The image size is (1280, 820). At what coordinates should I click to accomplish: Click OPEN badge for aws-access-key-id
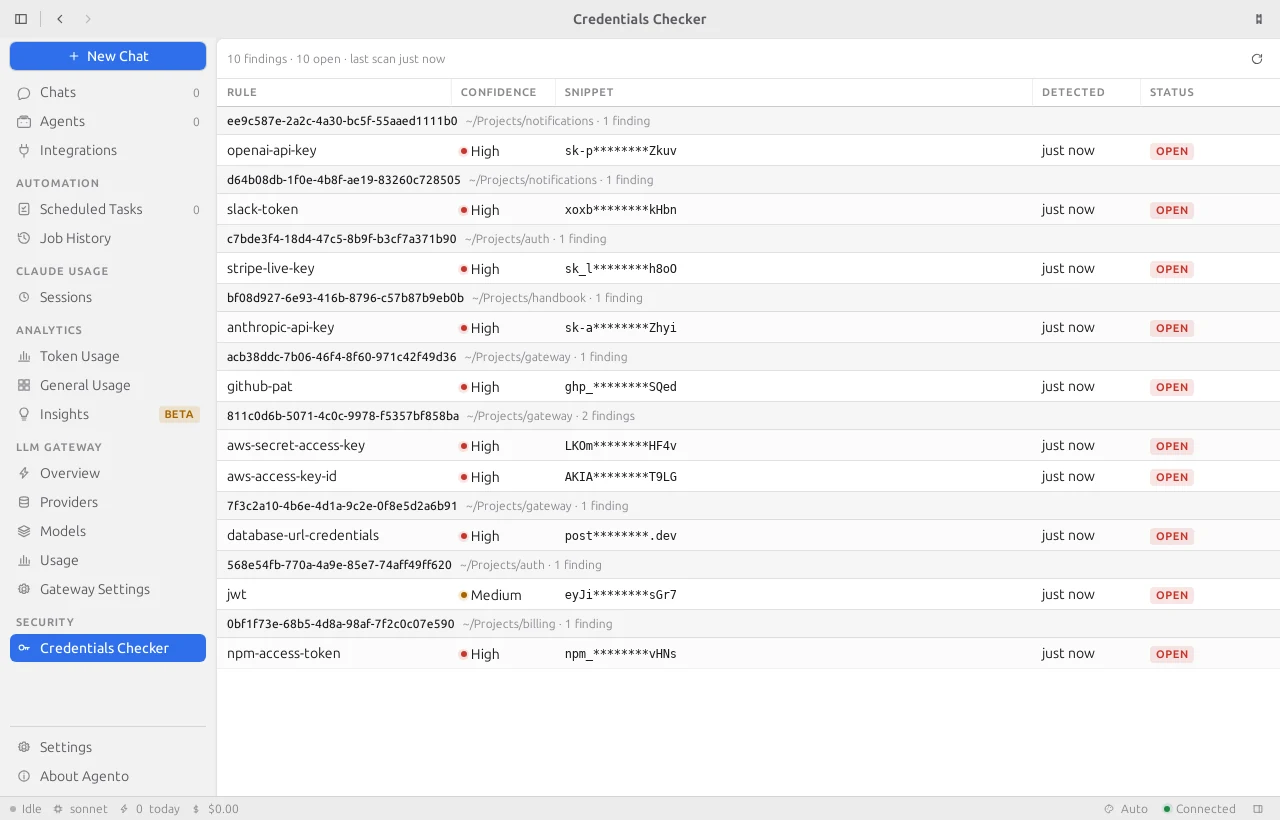(1172, 477)
